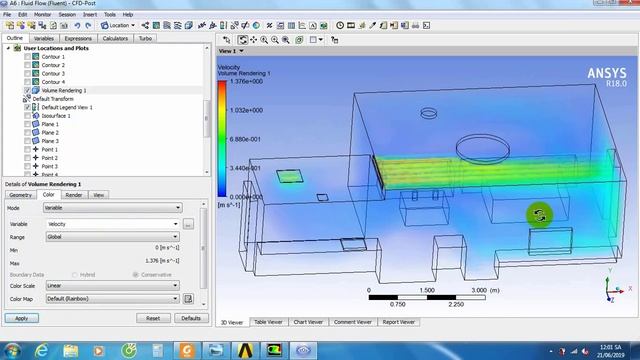
Task: Switch to the Variables tab
Action: point(44,38)
